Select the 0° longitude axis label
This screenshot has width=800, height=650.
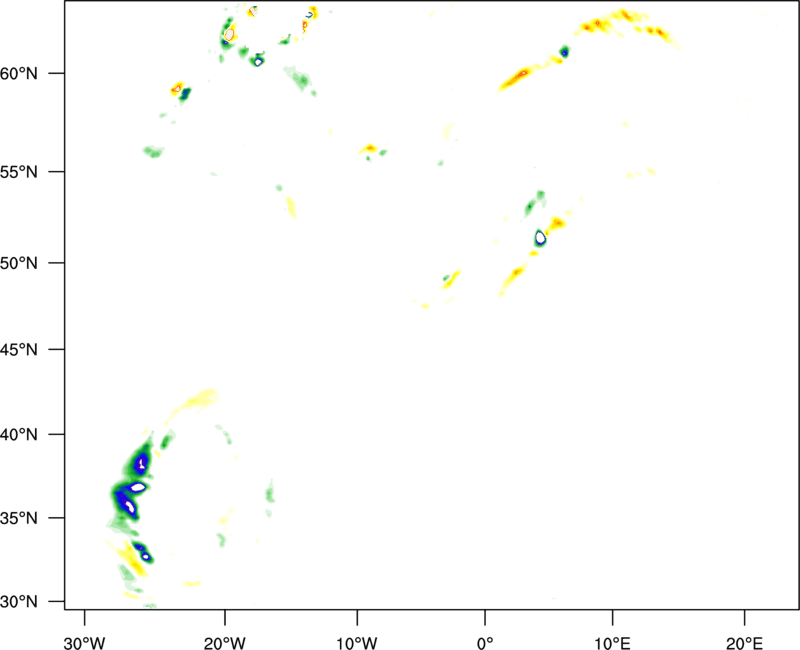point(485,643)
